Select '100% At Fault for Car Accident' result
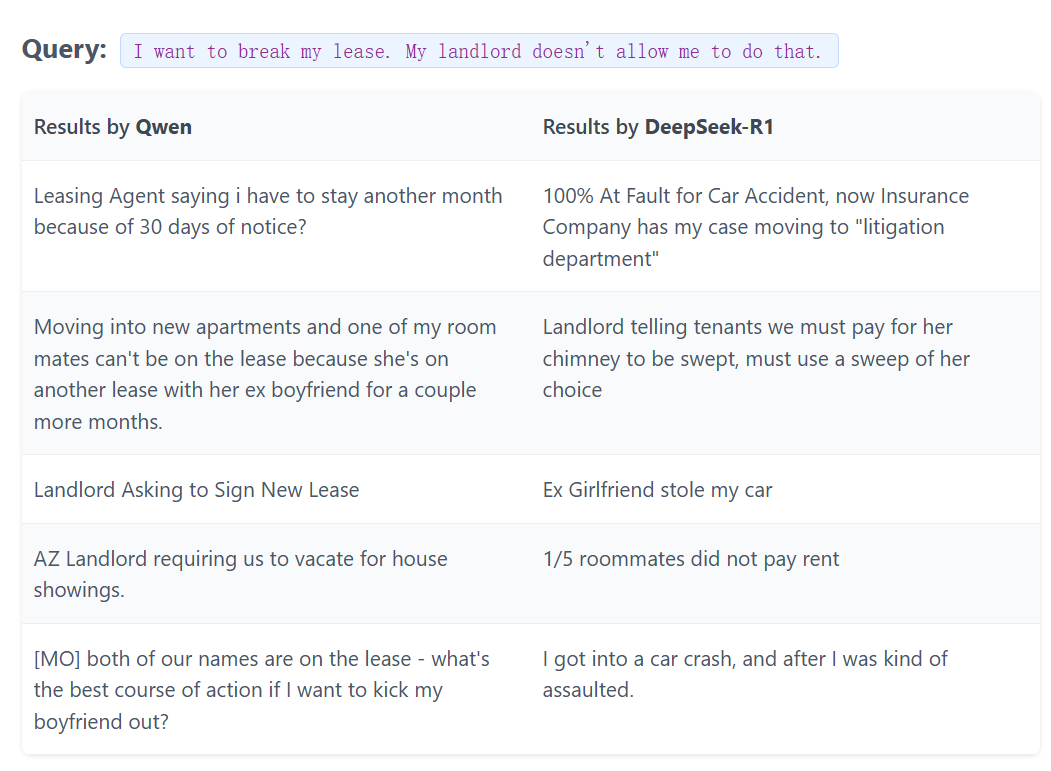The height and width of the screenshot is (771, 1051). pos(755,227)
